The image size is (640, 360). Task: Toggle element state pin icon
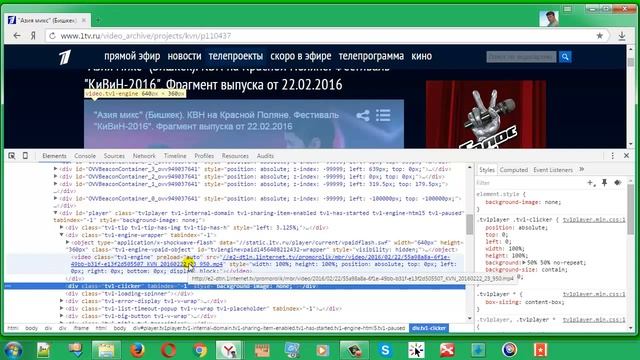tap(604, 183)
